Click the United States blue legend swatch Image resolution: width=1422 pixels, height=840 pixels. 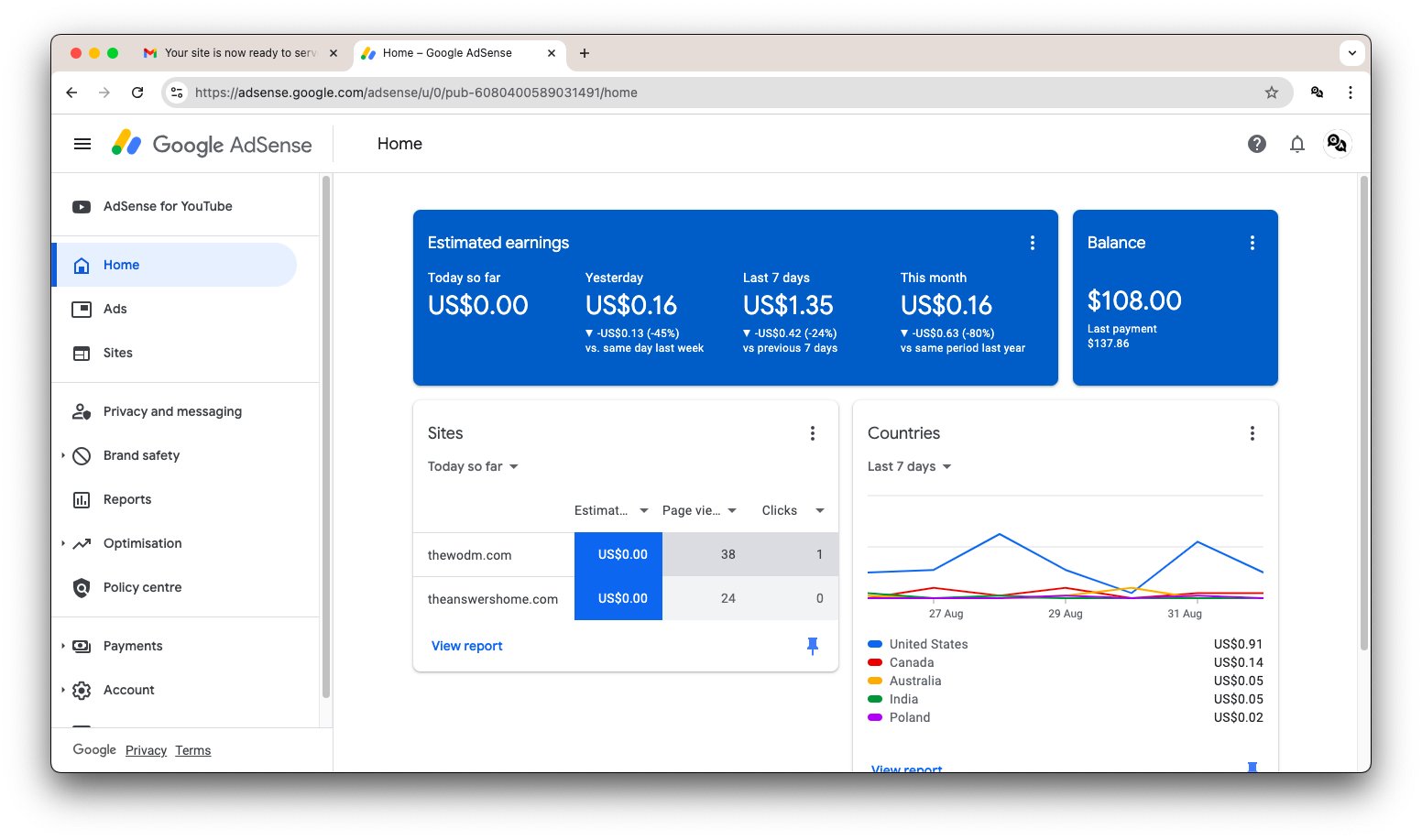coord(875,645)
